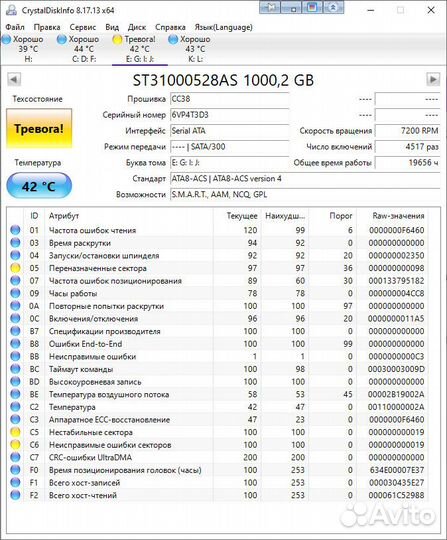This screenshot has width=447, height=540.
Task: Open the Файл menu
Action: point(15,27)
